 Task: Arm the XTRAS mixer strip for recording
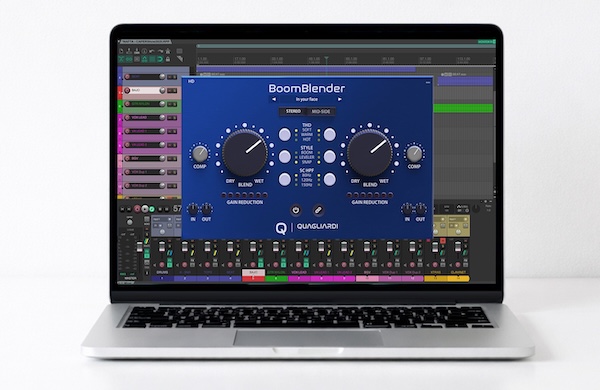point(435,265)
